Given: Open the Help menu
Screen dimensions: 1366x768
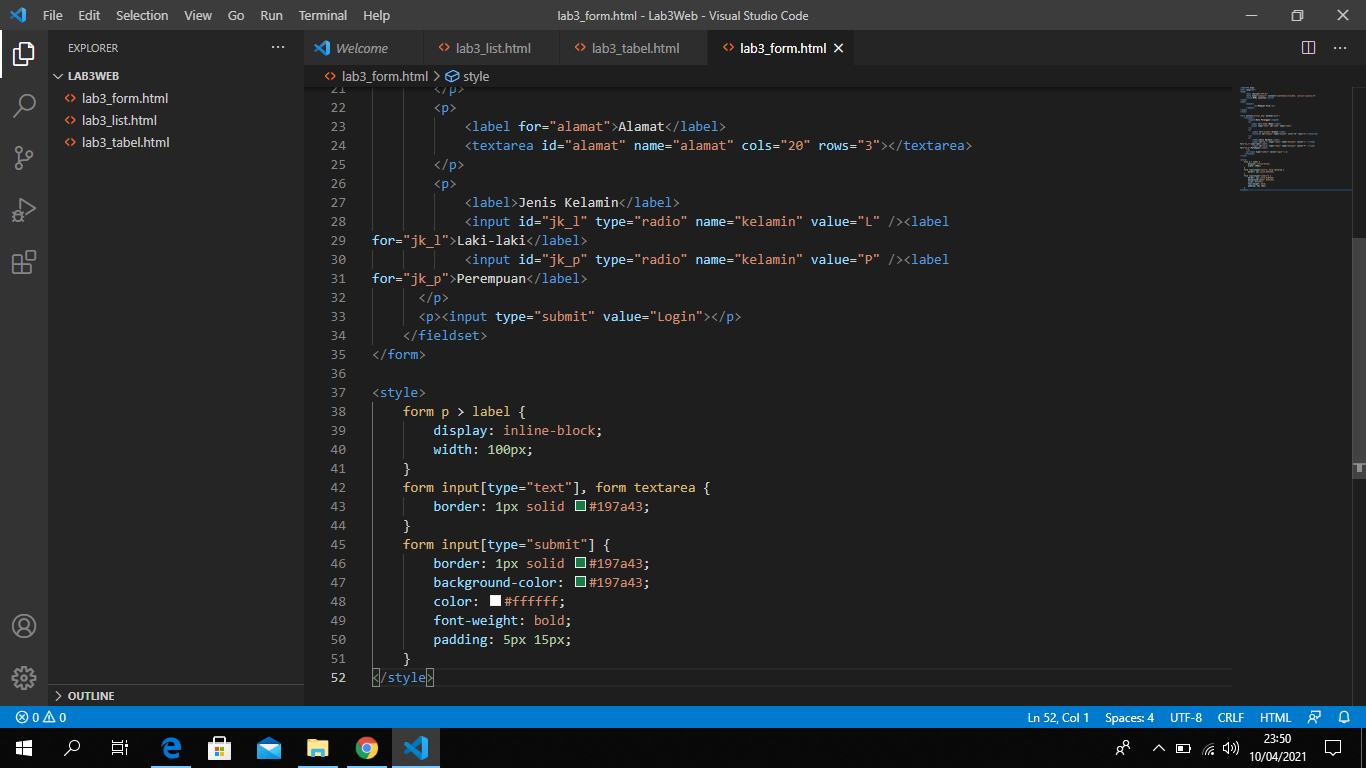Looking at the screenshot, I should tap(377, 15).
